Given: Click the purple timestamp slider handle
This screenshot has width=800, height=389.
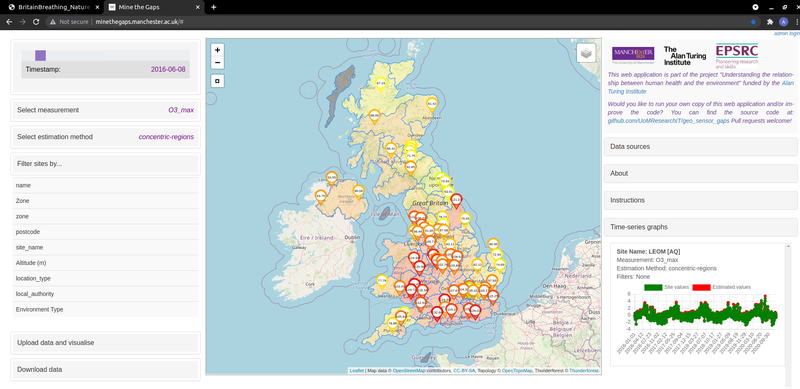Looking at the screenshot, I should point(40,55).
